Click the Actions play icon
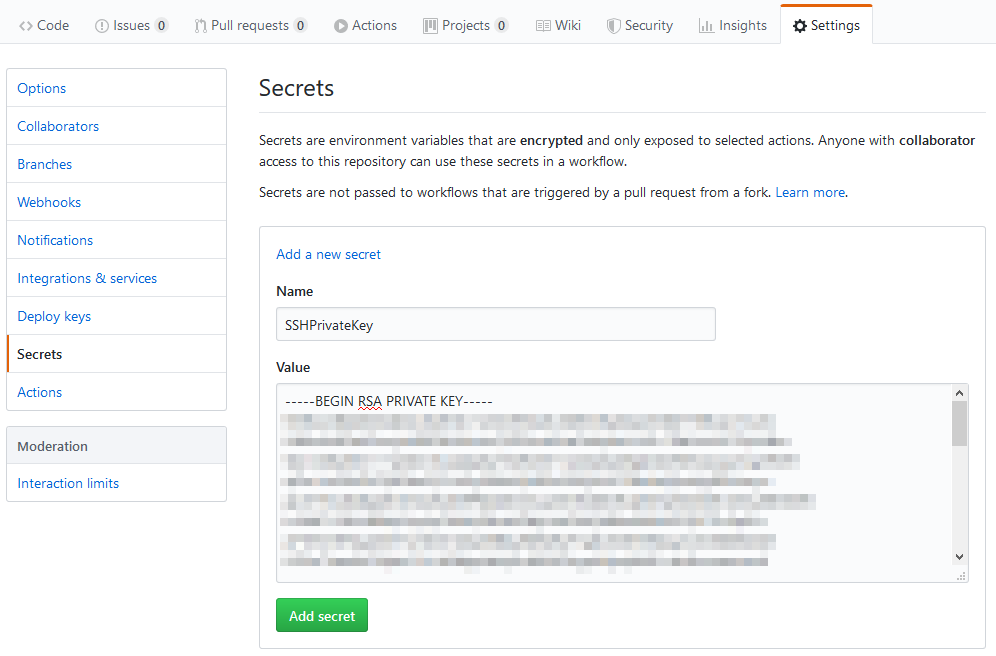Image resolution: width=996 pixels, height=656 pixels. pyautogui.click(x=341, y=26)
